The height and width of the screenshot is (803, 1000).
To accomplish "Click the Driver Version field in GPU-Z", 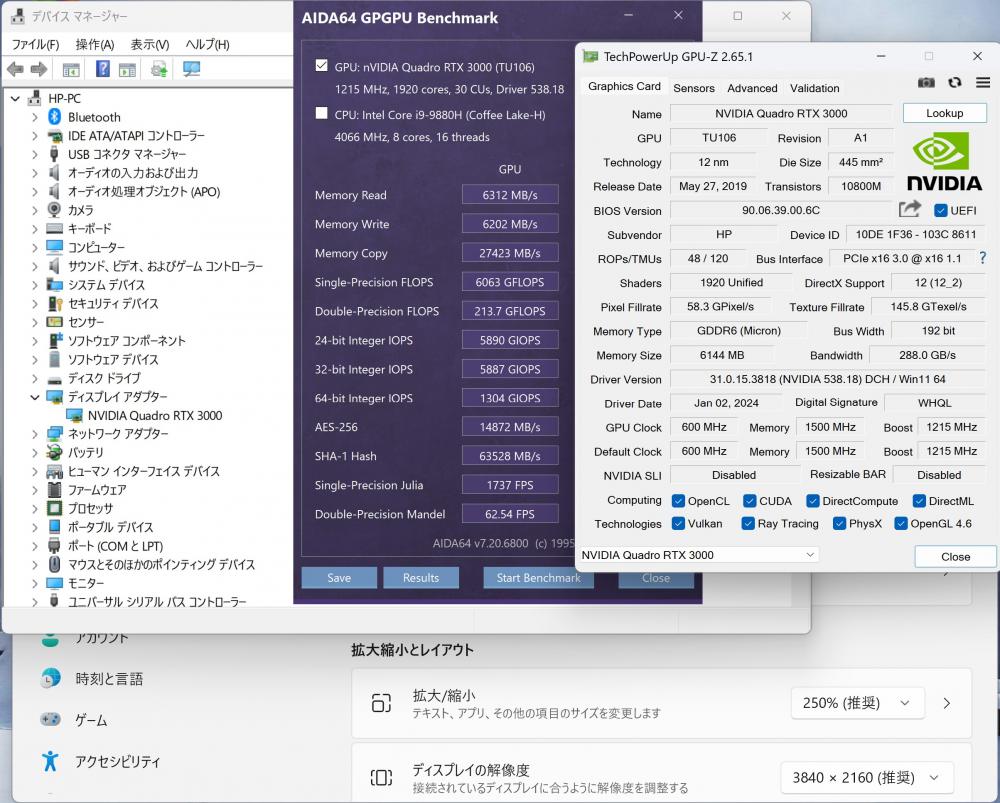I will click(x=827, y=379).
